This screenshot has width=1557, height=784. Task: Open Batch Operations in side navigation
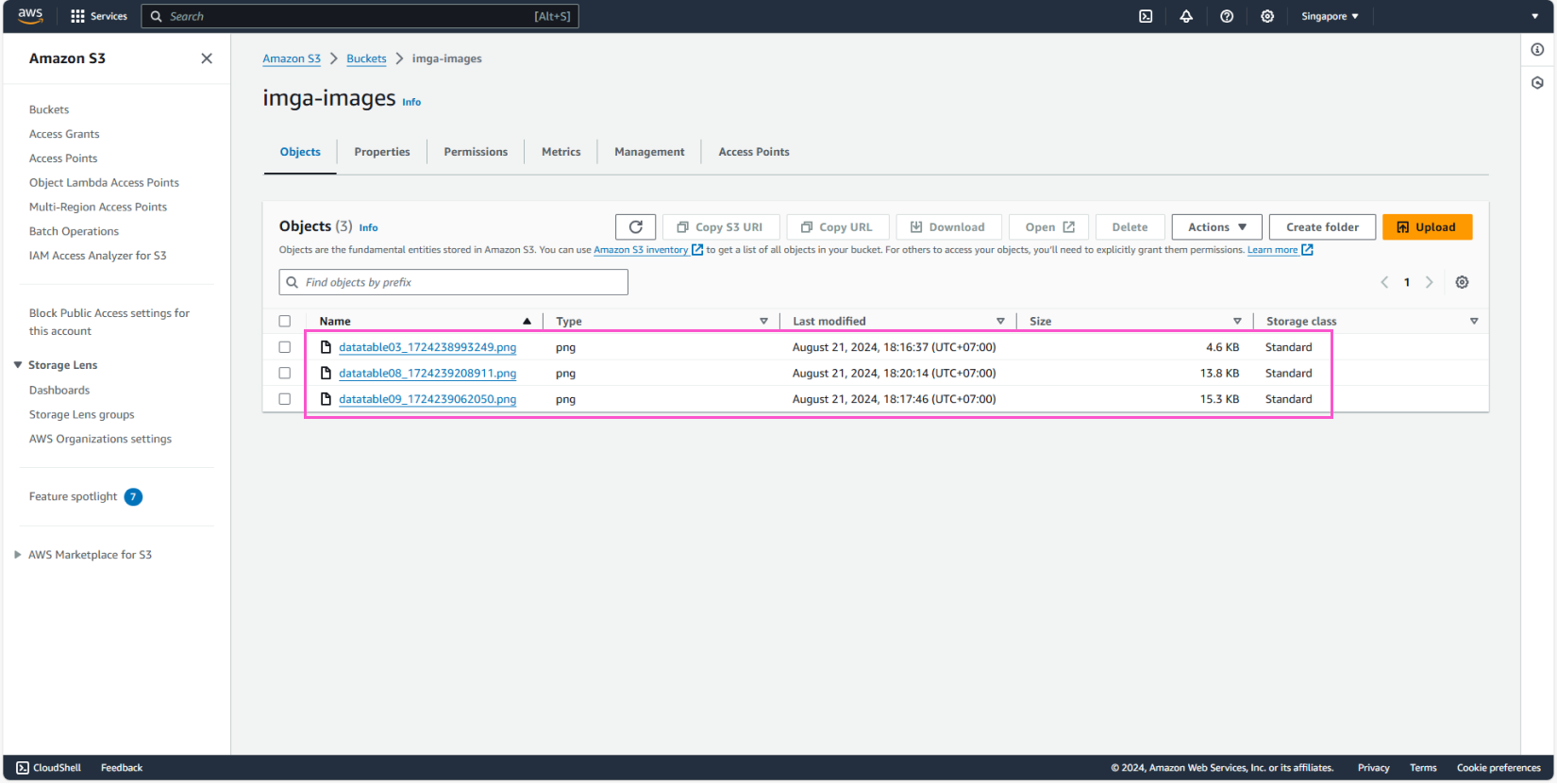click(74, 231)
